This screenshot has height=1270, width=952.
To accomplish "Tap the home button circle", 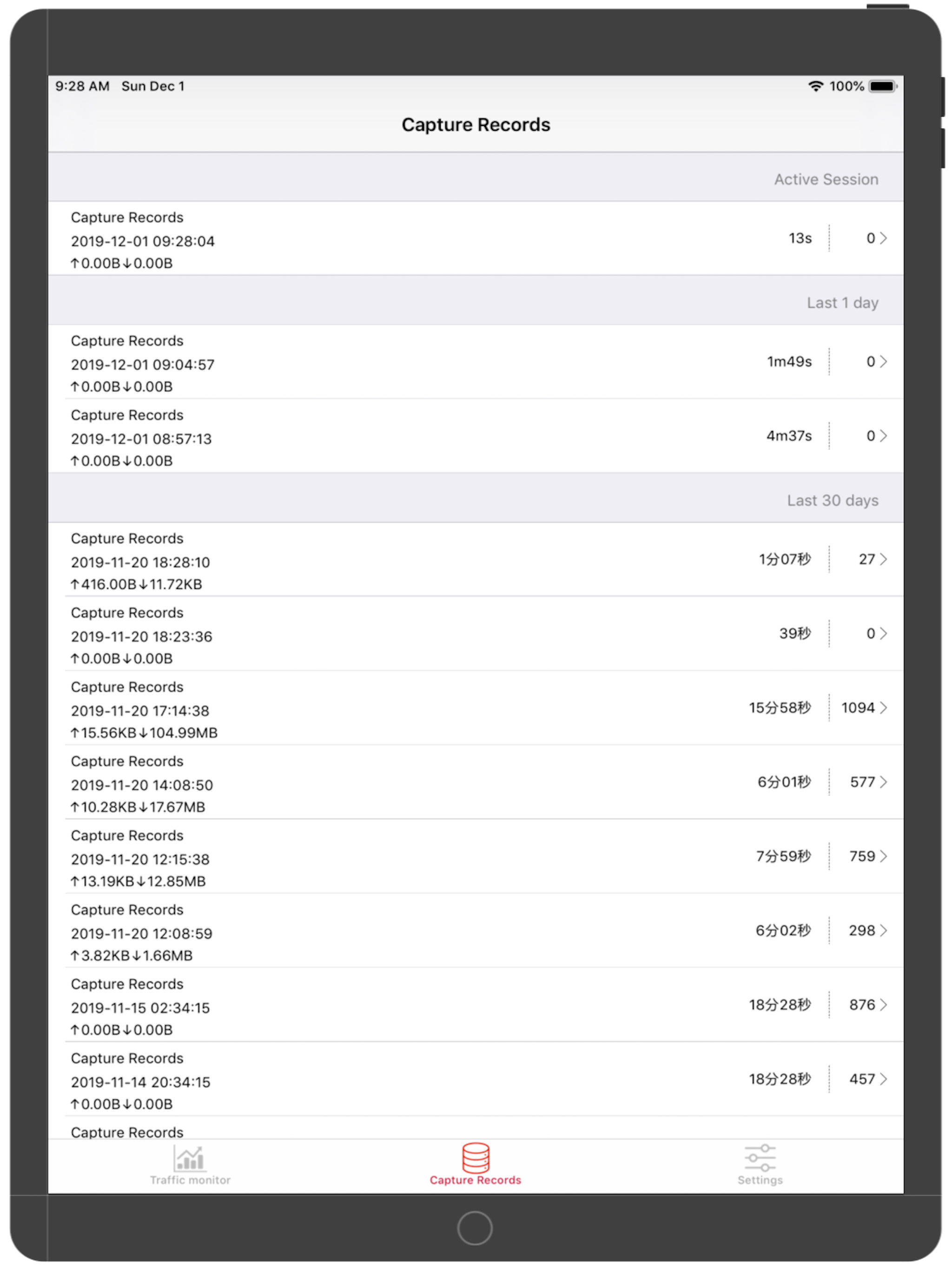I will [475, 1229].
